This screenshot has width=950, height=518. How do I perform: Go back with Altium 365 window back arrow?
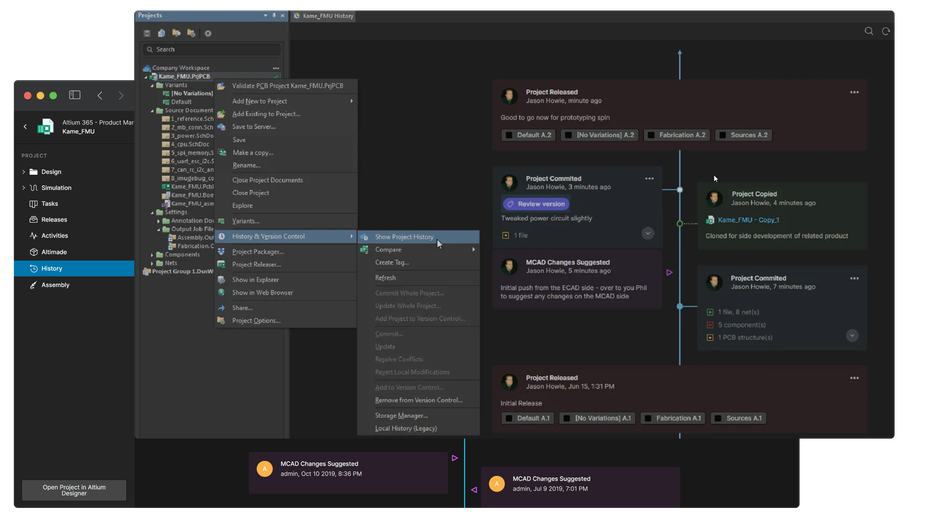point(100,95)
